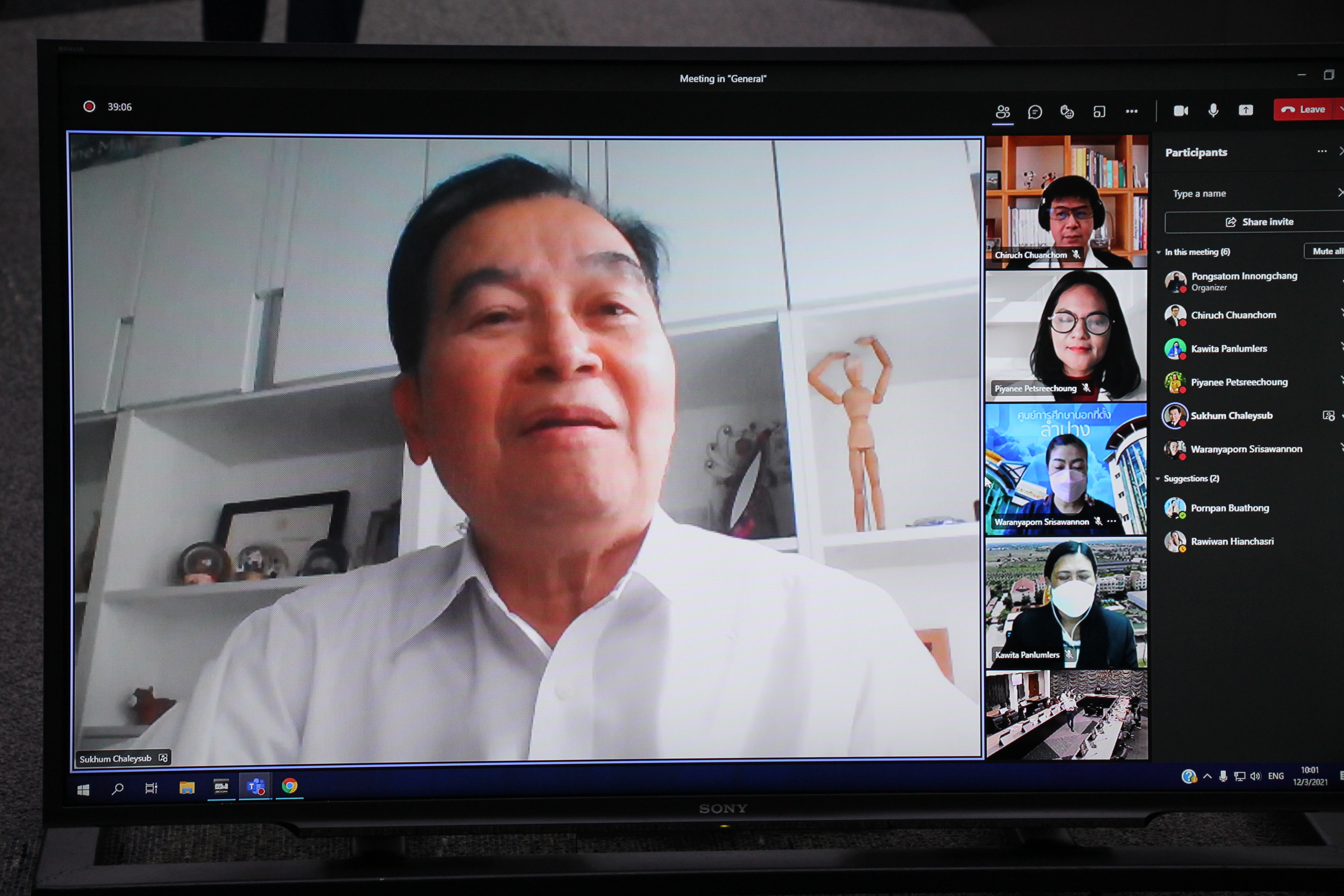Select Pornpan Buathong under Suggestions

point(1229,508)
